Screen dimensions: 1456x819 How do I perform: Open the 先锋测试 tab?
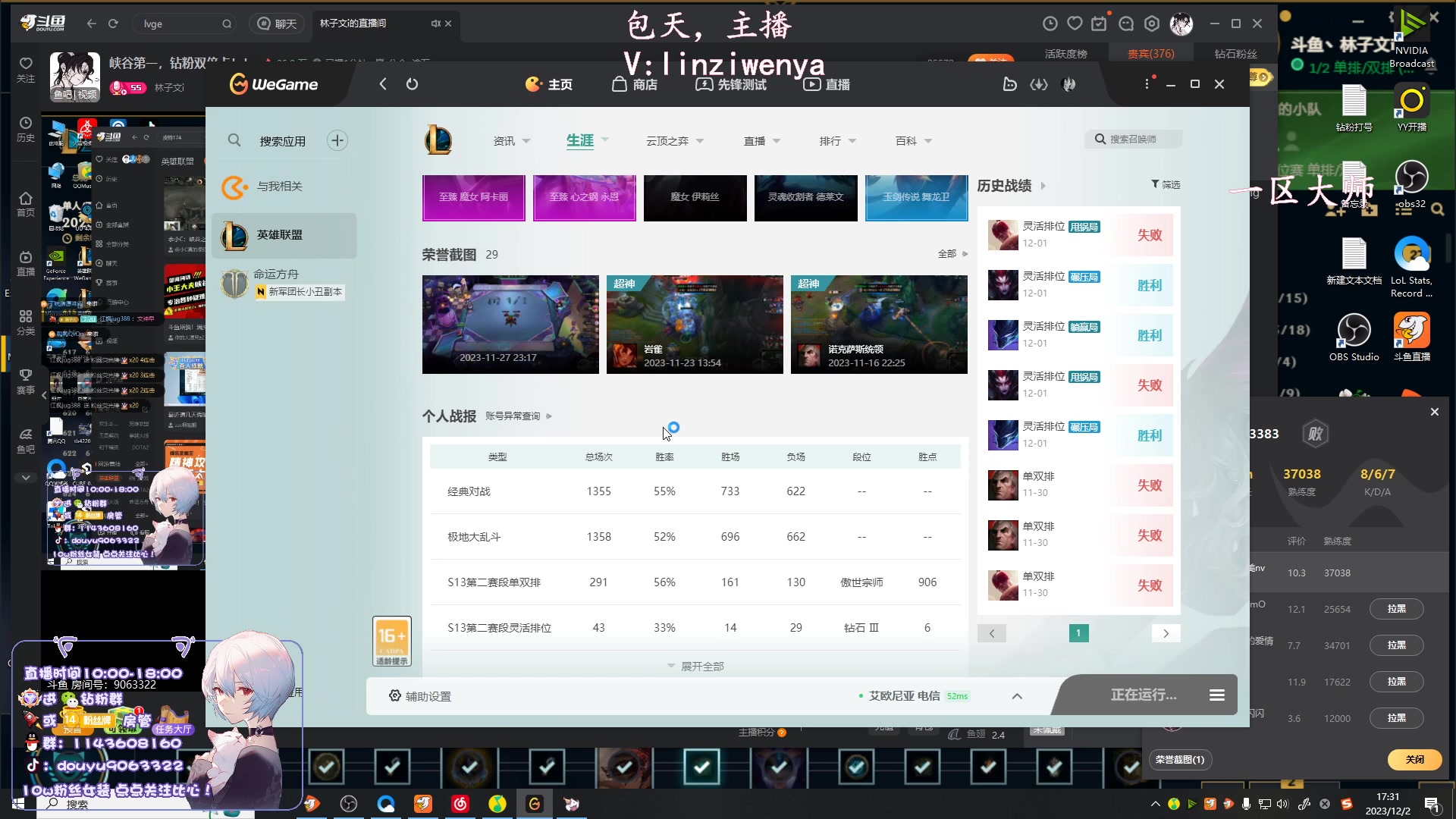[x=731, y=84]
